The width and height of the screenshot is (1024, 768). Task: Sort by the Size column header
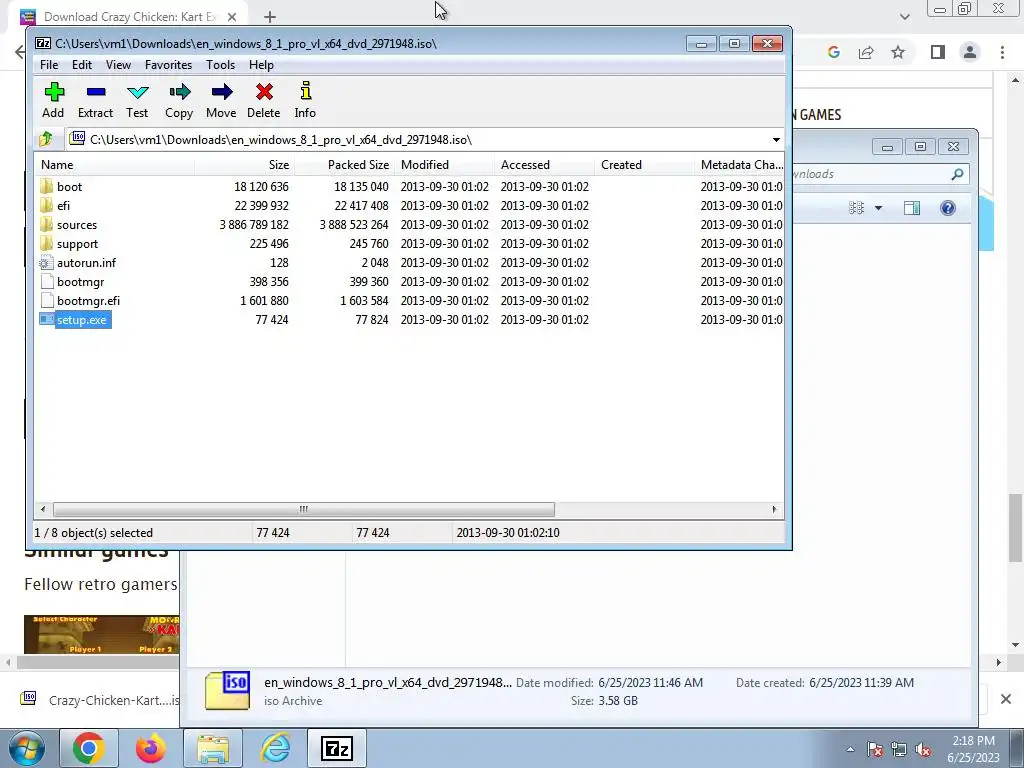click(245, 165)
